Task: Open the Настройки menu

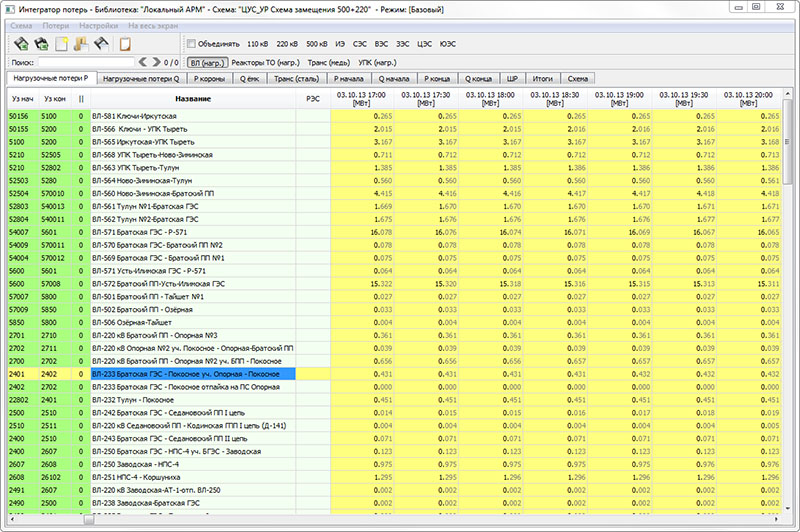Action: (x=98, y=26)
